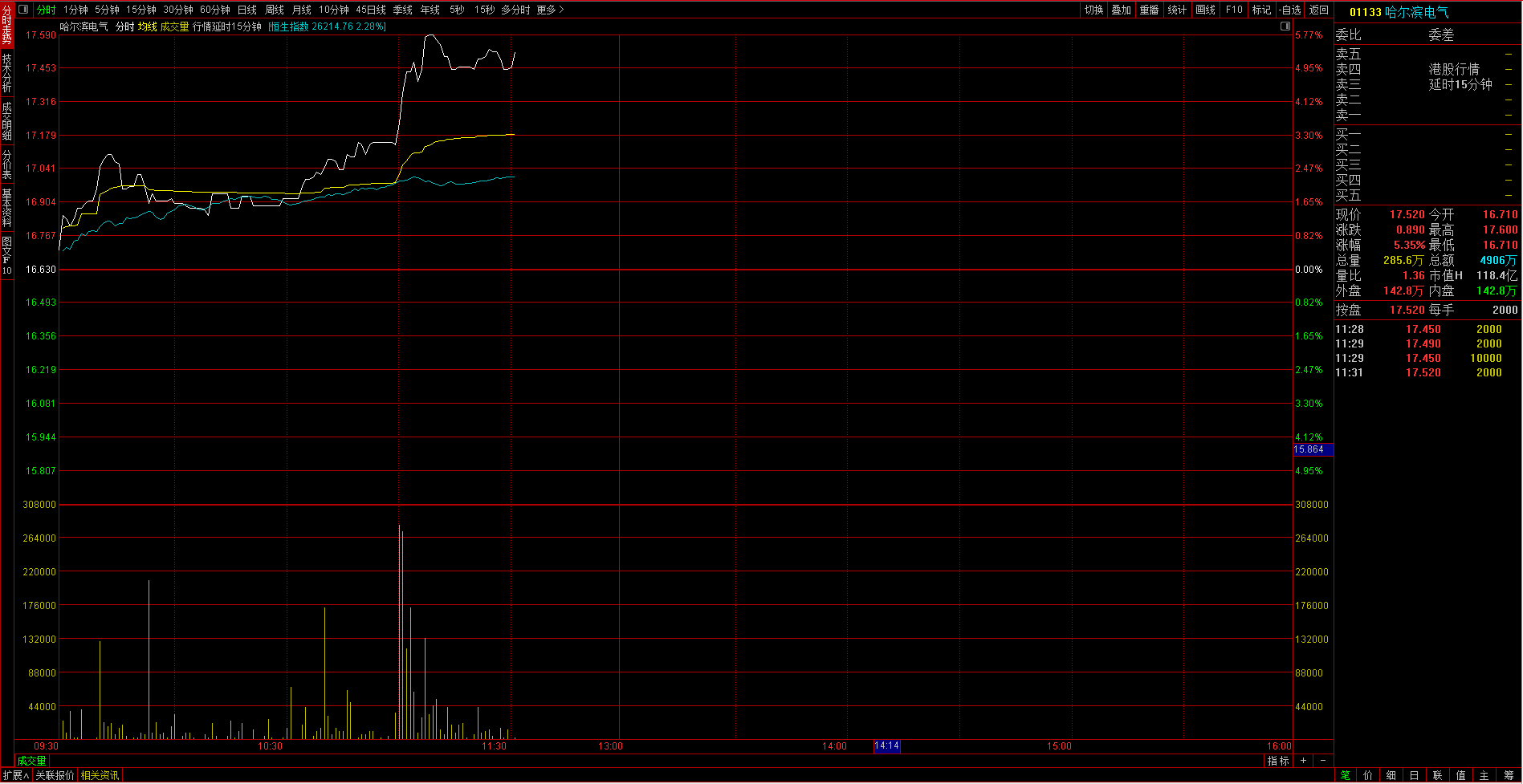Show the 年线 yearly chart
Screen dimensions: 1523x784
[430, 10]
